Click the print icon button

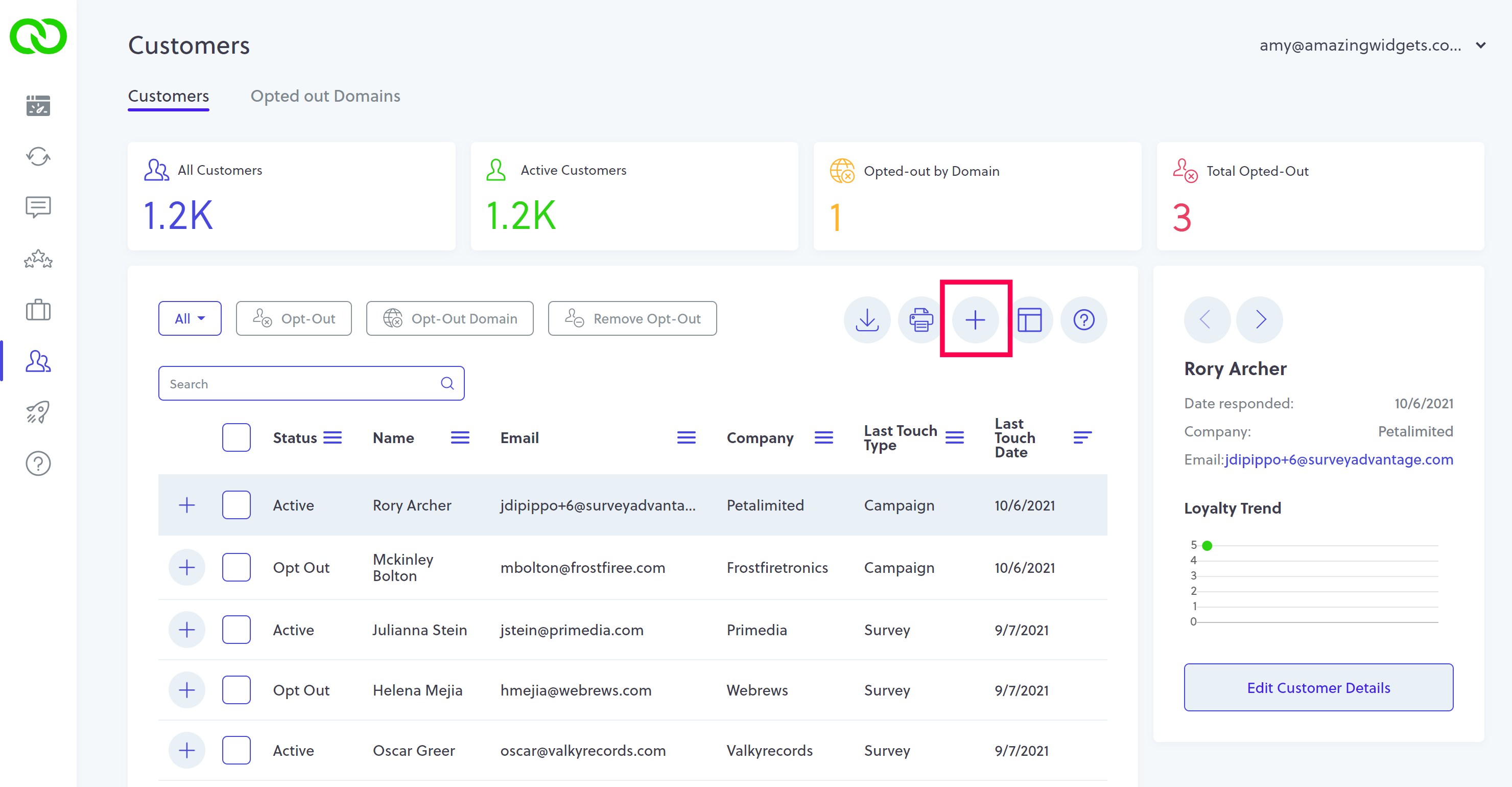point(920,319)
